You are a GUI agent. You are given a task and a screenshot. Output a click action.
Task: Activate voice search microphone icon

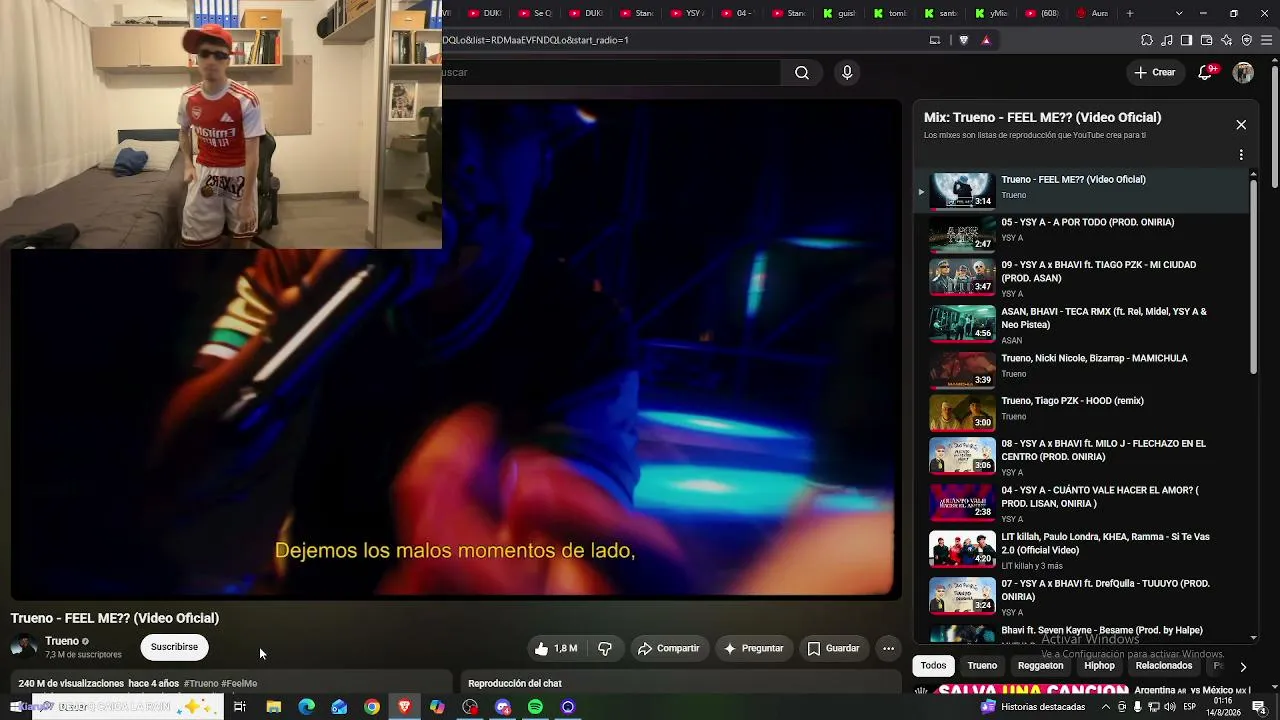click(847, 72)
